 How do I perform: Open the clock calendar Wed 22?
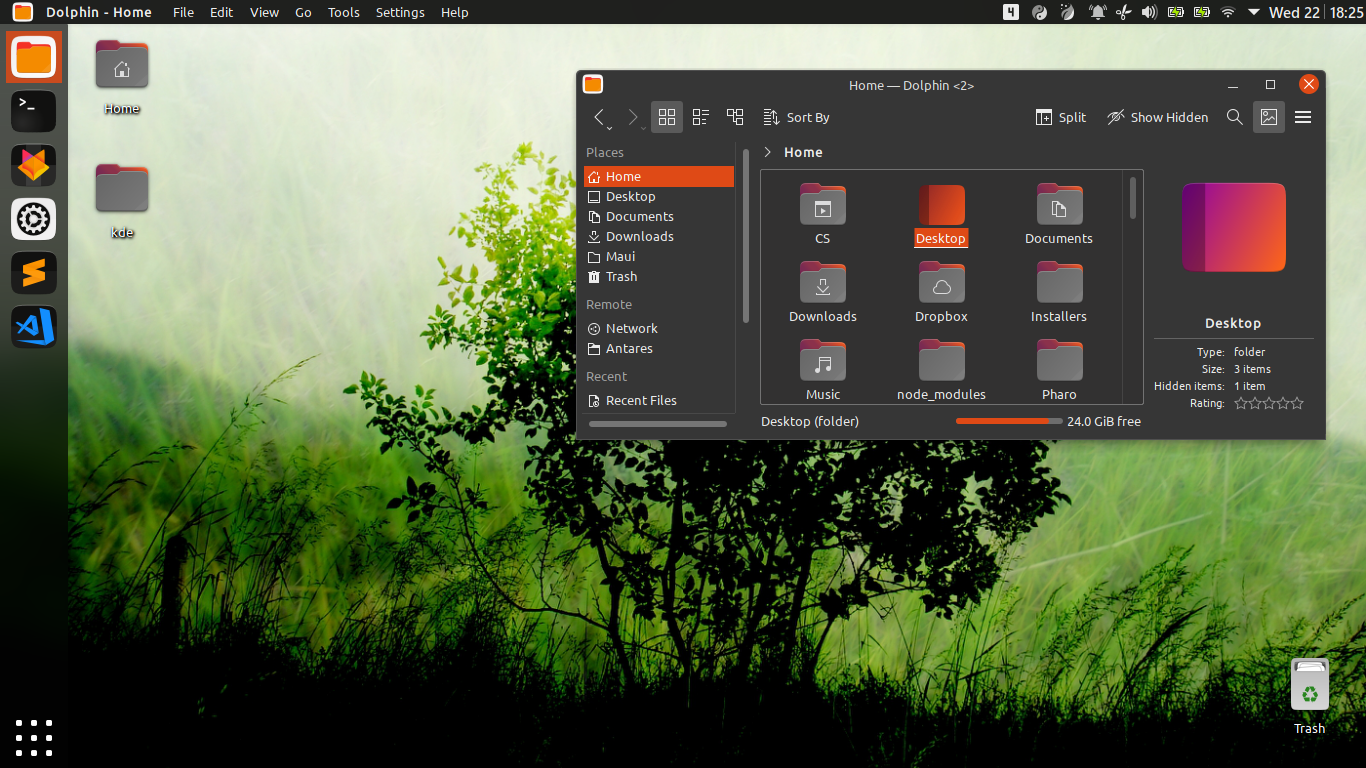pyautogui.click(x=1294, y=12)
